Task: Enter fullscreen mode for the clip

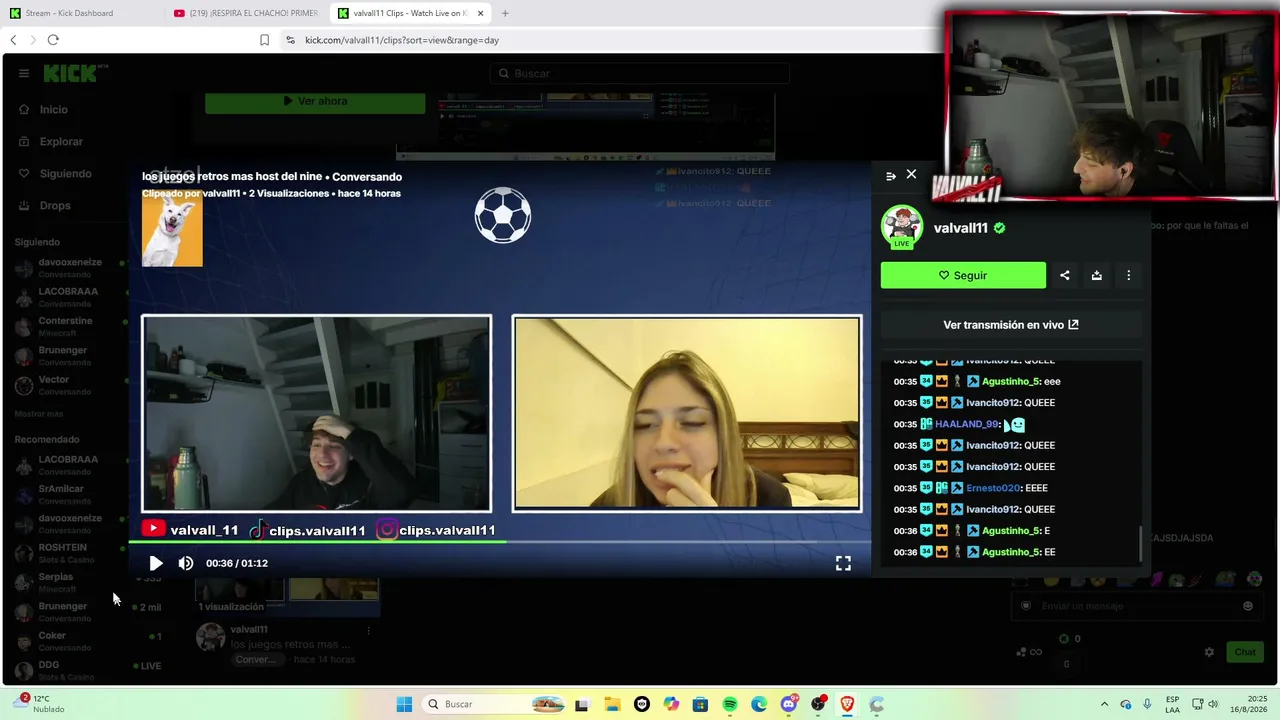Action: coord(843,564)
